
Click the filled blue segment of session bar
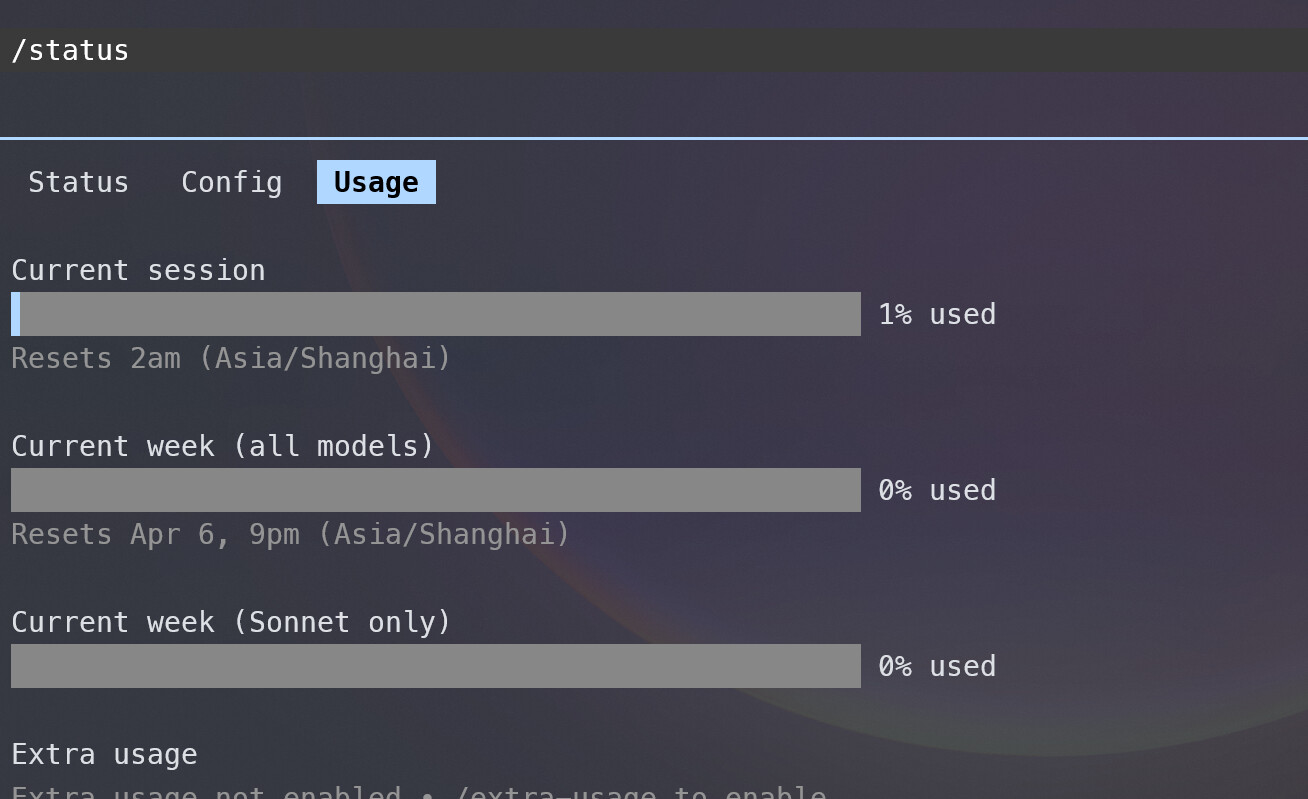point(15,314)
